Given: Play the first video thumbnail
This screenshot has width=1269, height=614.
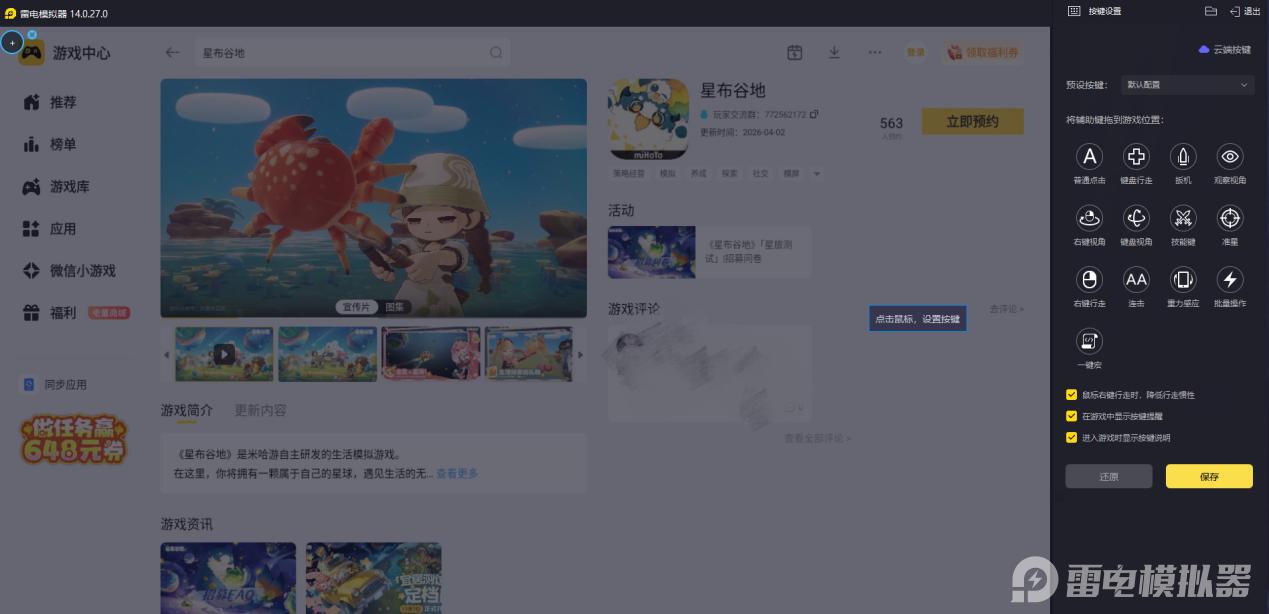Looking at the screenshot, I should (x=224, y=354).
